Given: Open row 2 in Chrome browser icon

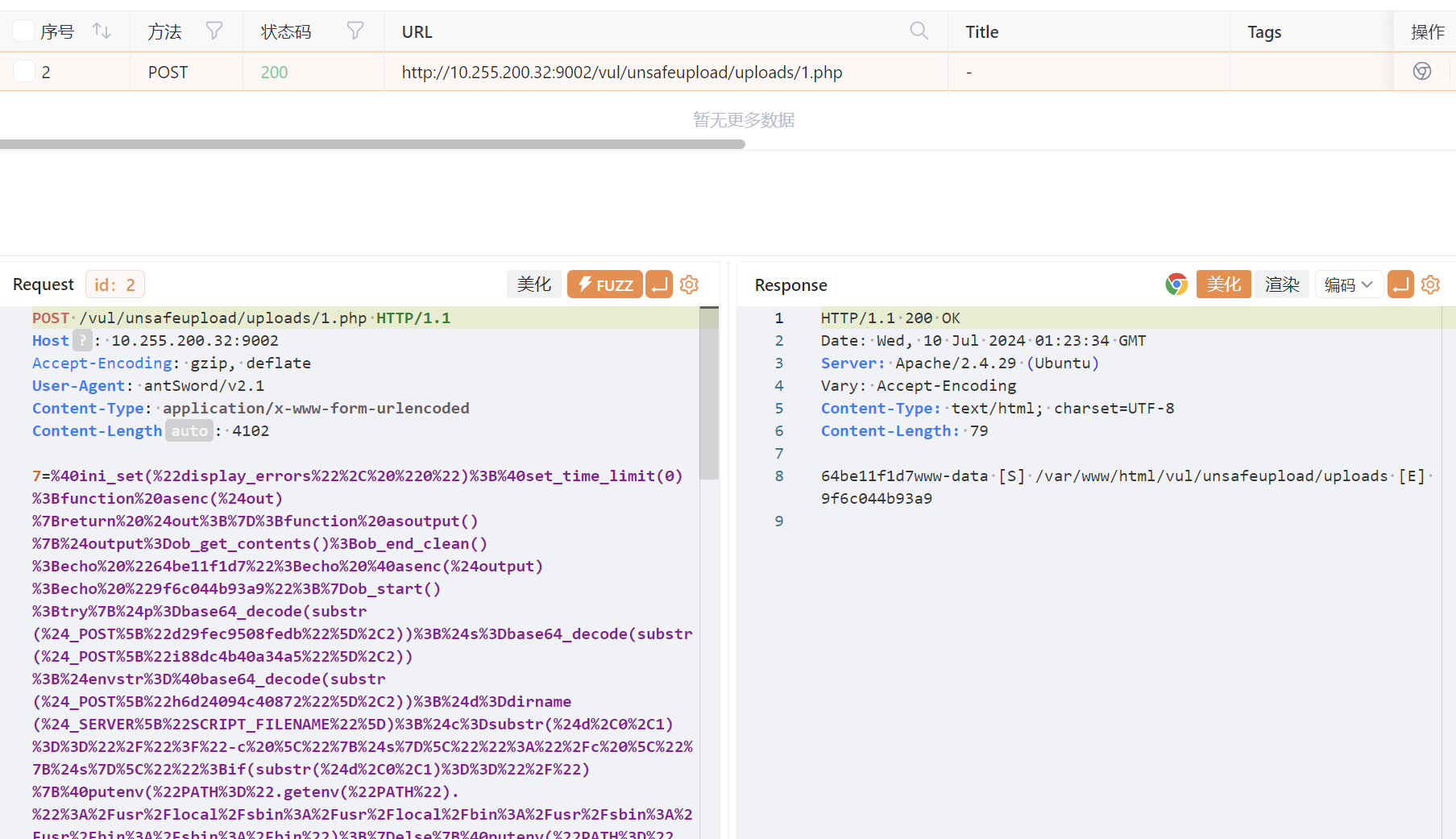Looking at the screenshot, I should pos(1422,72).
